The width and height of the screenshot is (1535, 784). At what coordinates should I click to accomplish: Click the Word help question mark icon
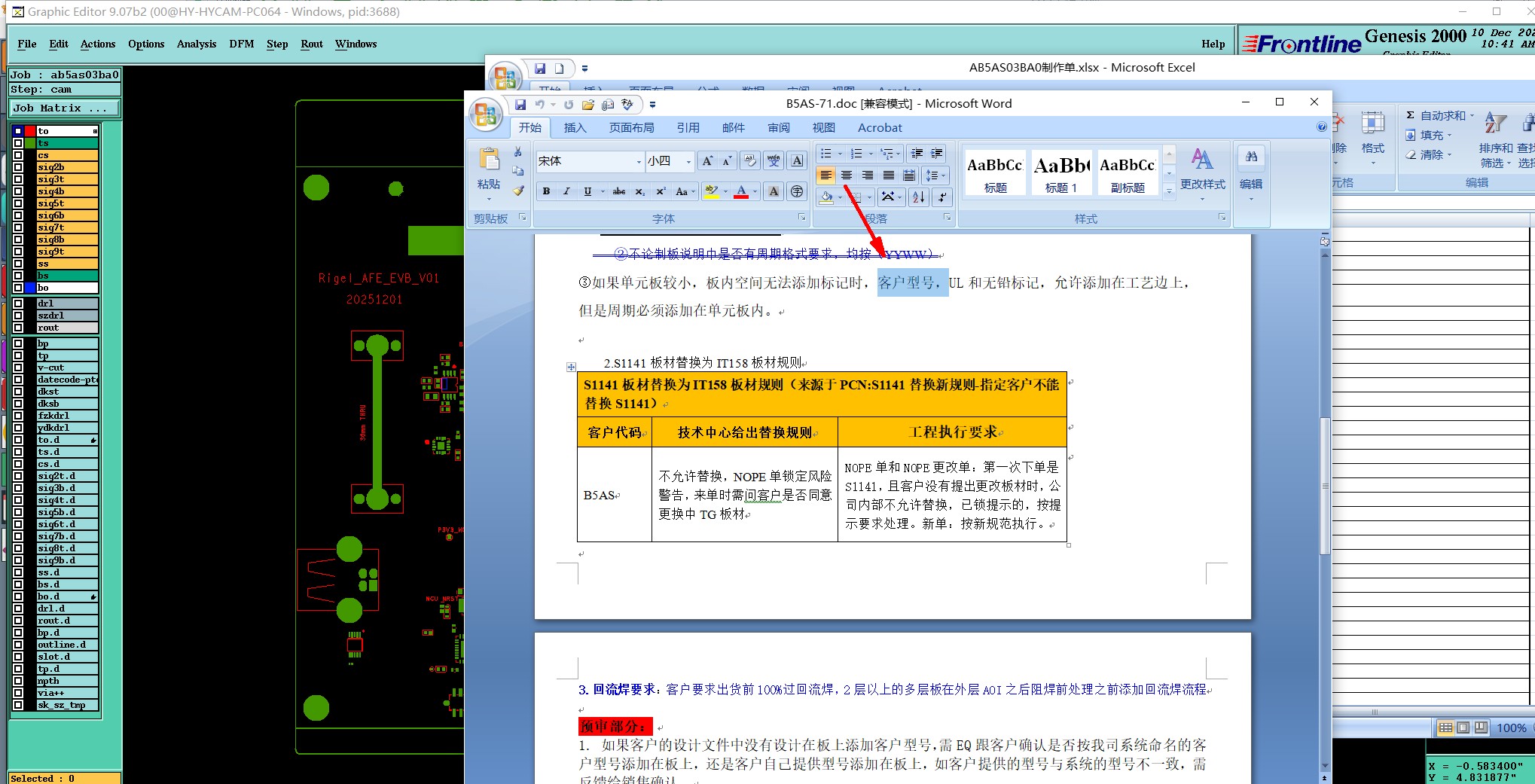point(1321,127)
